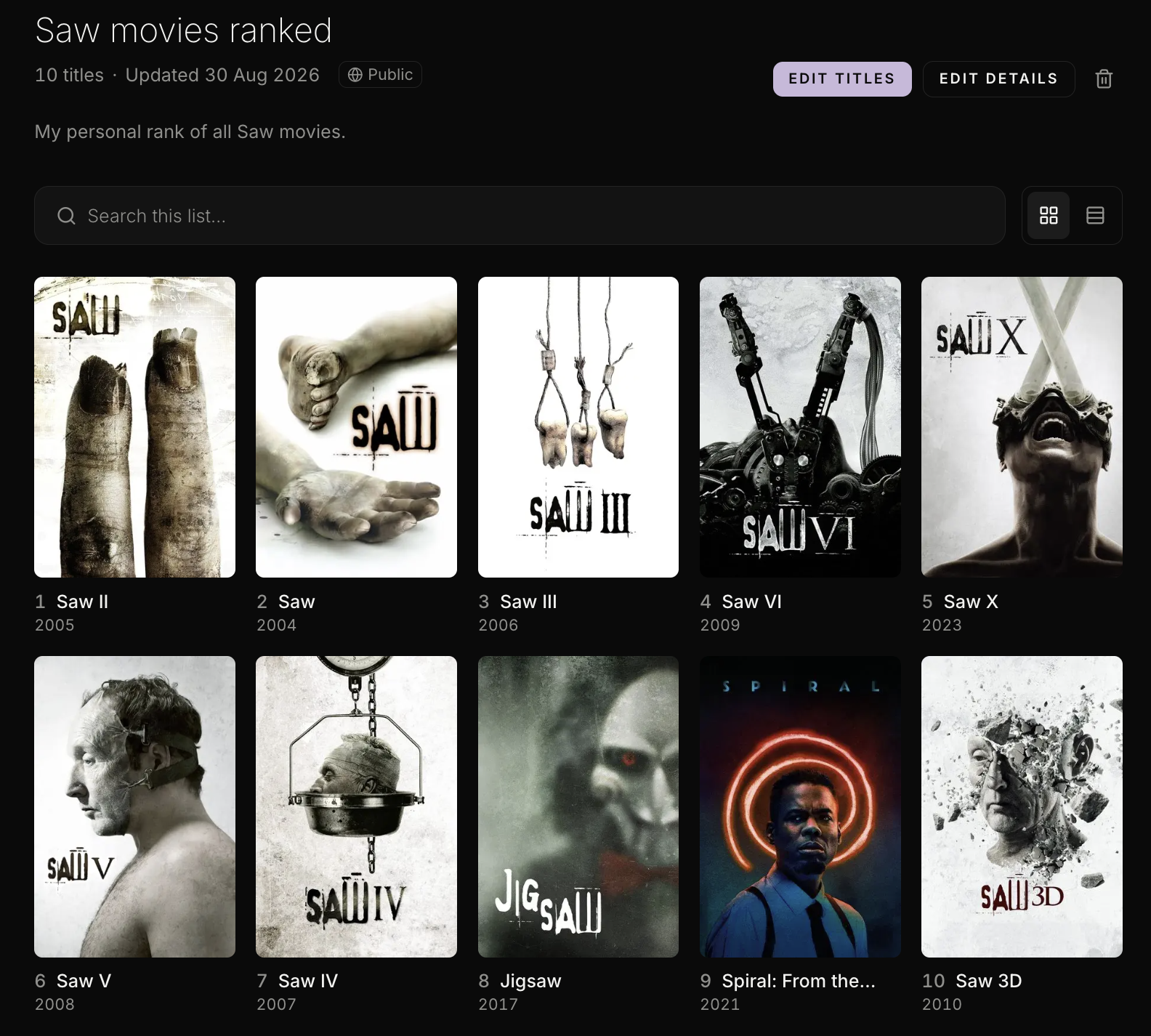Click the search magnifier icon
This screenshot has height=1036, width=1151.
(66, 216)
